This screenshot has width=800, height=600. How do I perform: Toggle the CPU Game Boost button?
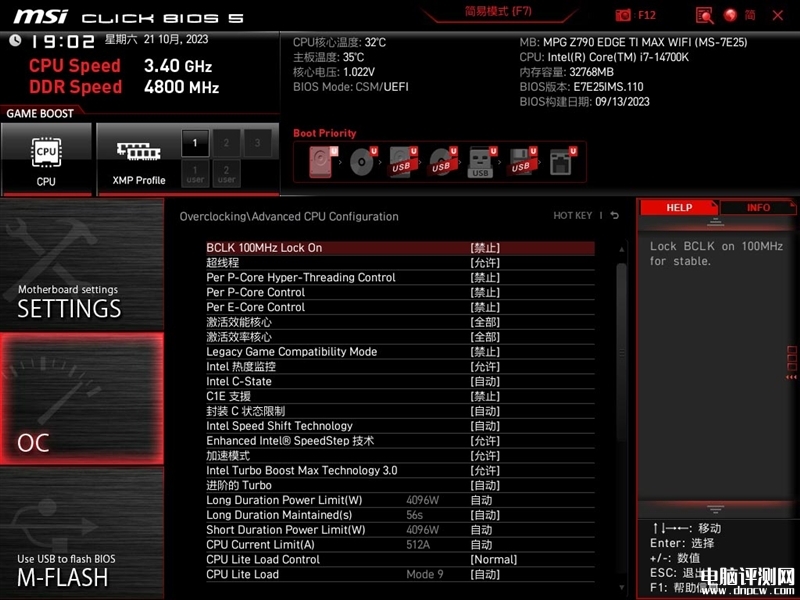click(46, 160)
